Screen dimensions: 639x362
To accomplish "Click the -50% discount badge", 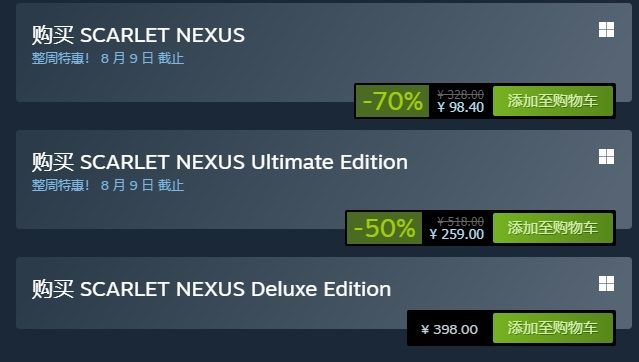I will coord(384,228).
